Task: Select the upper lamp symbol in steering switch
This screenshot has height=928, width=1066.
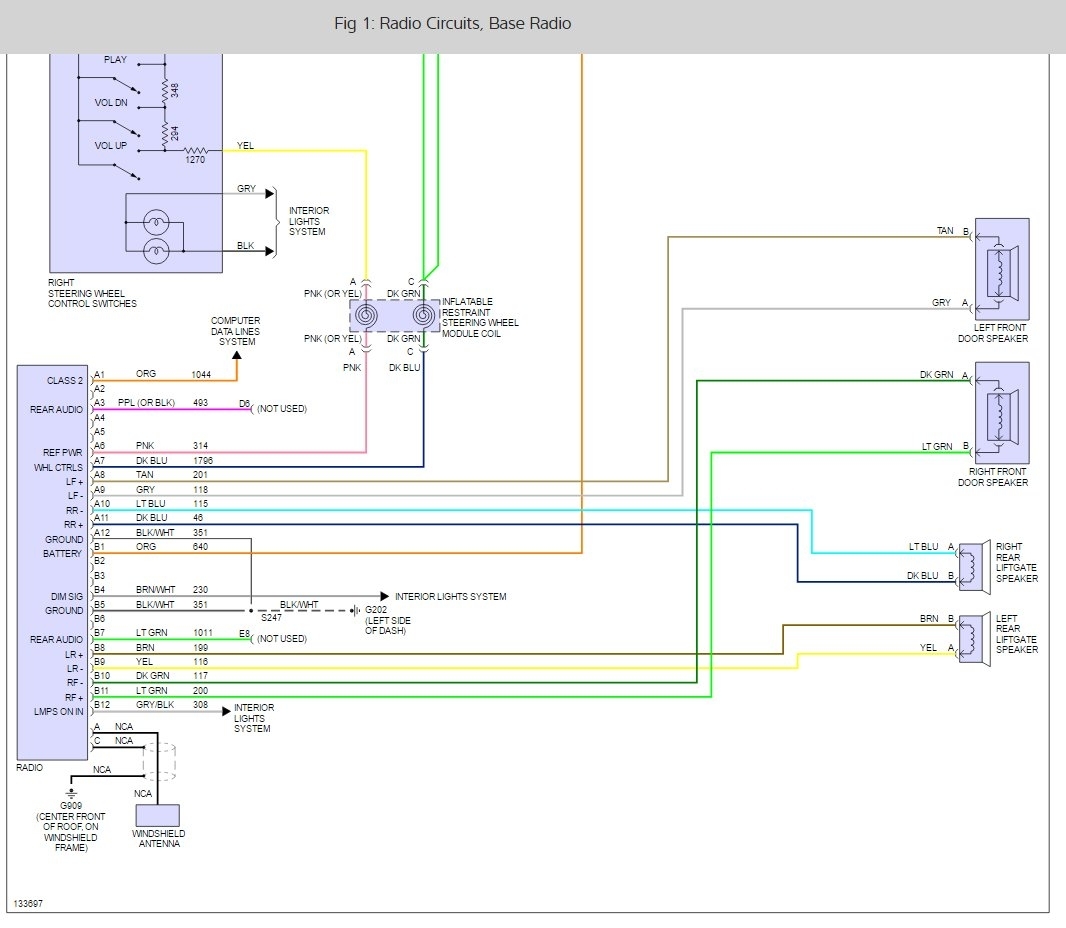Action: click(157, 220)
